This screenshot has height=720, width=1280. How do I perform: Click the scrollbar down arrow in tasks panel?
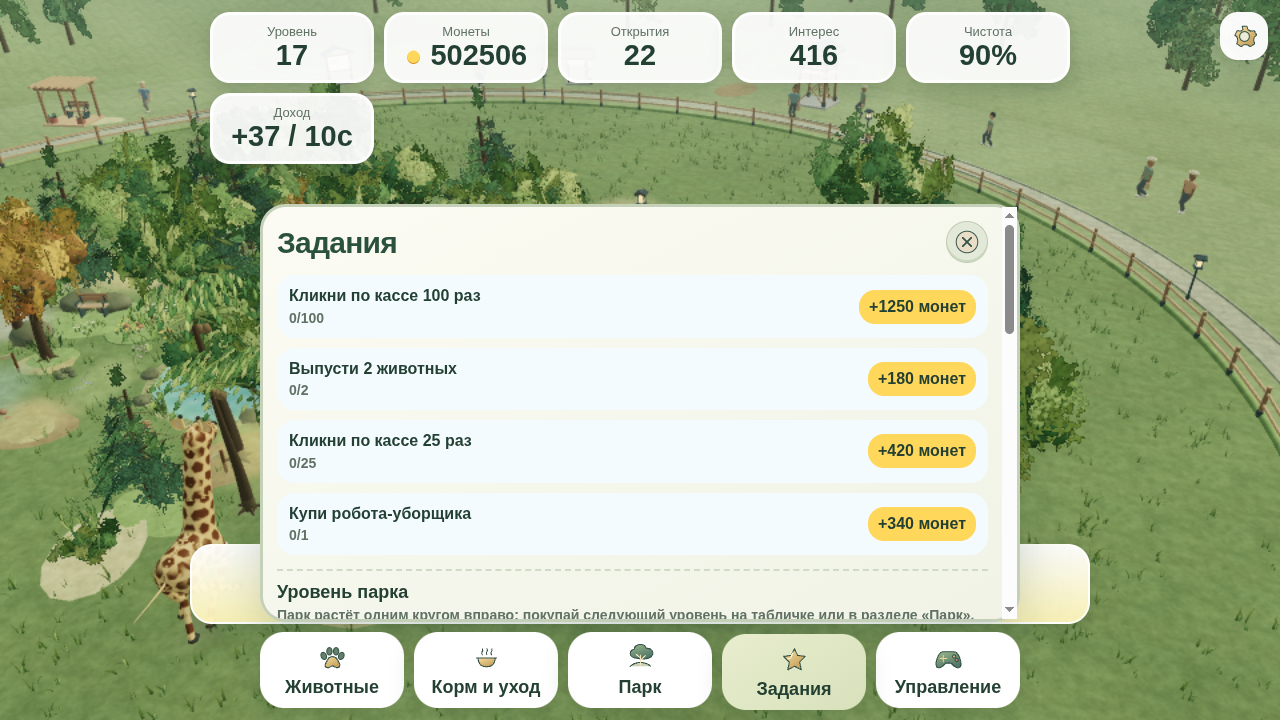(1009, 609)
